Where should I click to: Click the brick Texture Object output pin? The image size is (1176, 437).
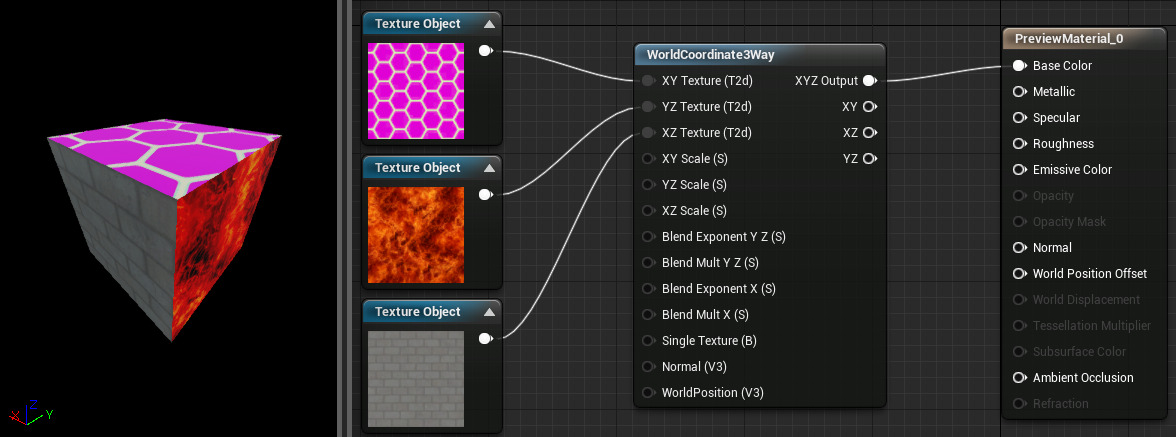(485, 339)
